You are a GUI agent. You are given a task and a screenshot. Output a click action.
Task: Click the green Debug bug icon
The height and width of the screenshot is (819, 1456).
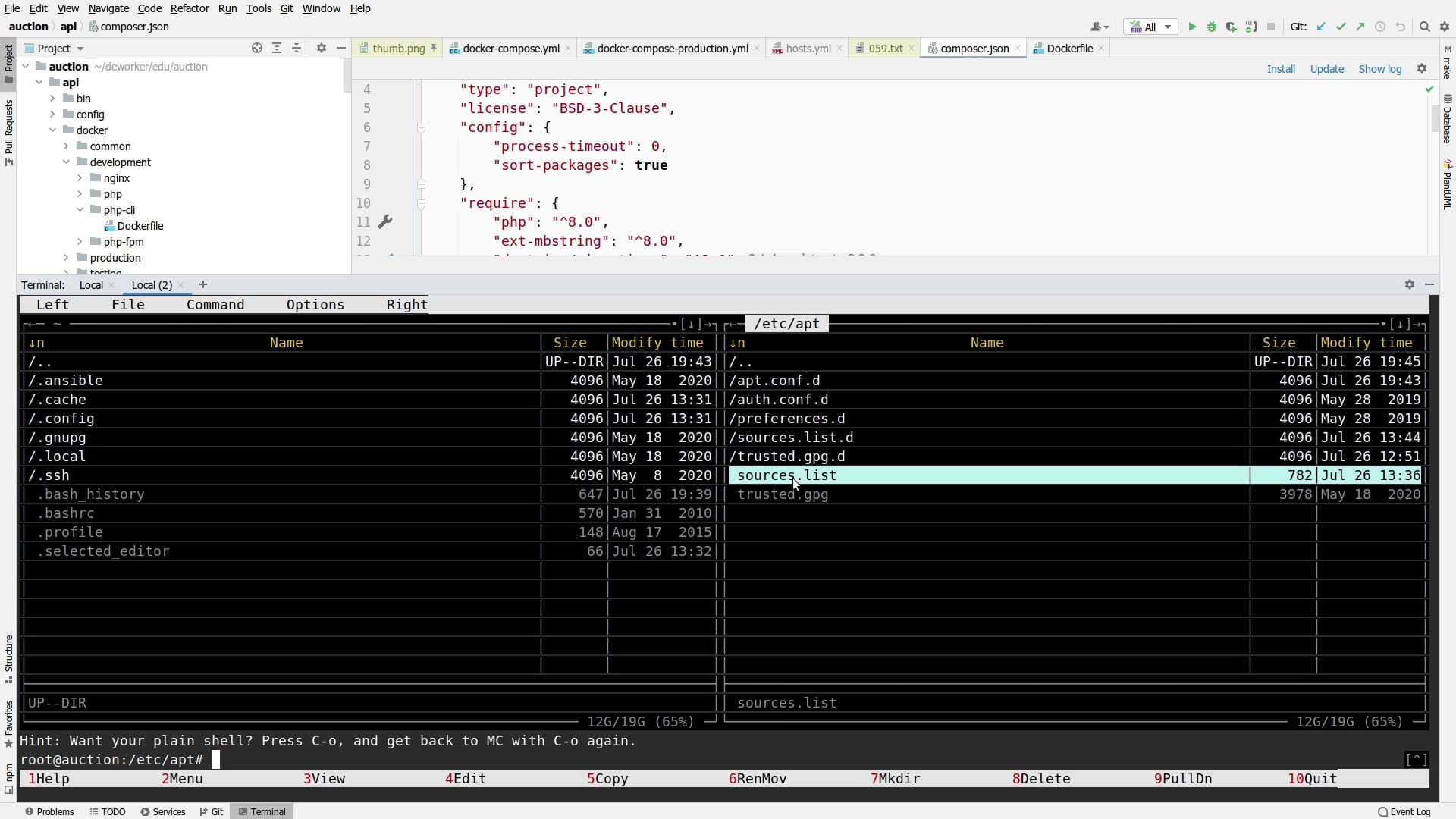click(1212, 27)
